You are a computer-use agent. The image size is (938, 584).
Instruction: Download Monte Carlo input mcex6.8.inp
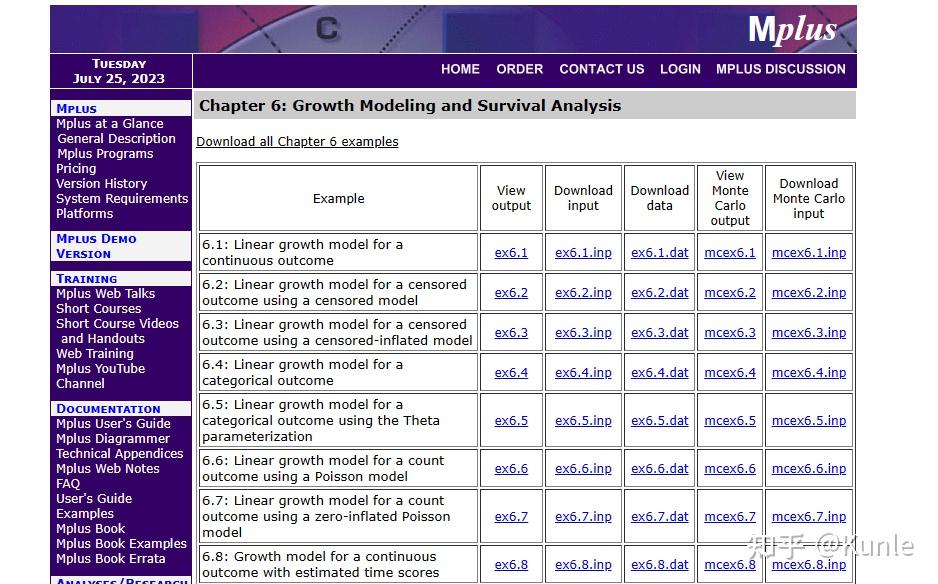808,564
